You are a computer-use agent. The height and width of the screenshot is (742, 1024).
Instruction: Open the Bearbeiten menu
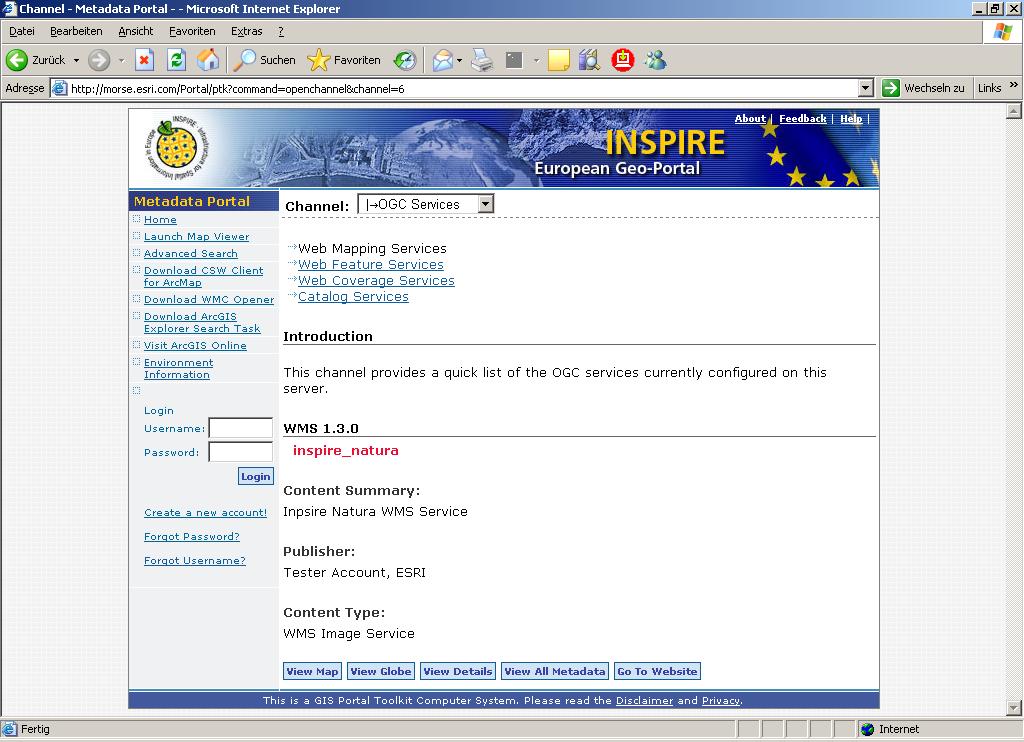pyautogui.click(x=76, y=31)
